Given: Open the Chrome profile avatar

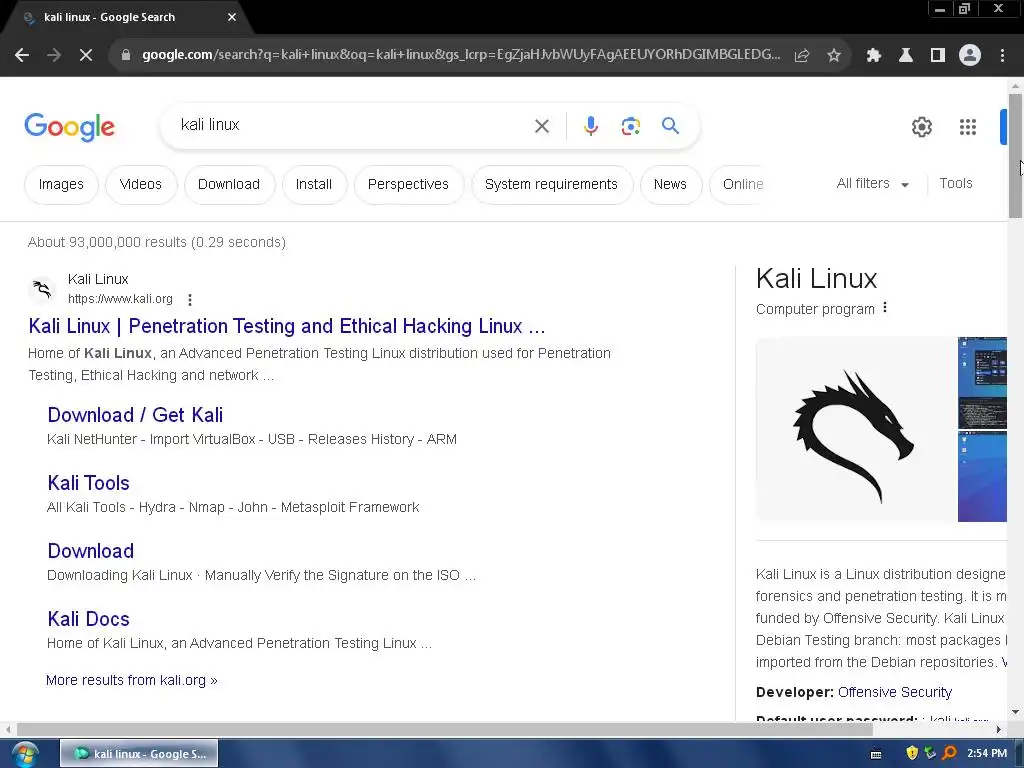Looking at the screenshot, I should coord(970,56).
